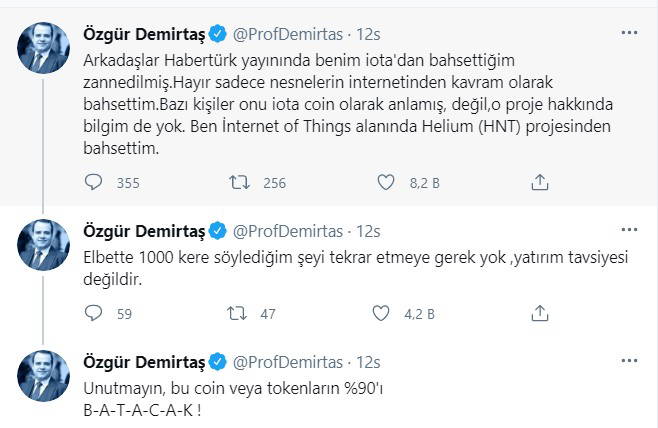Share the 'yatırım tavsiyesi değildir' tweet
The width and height of the screenshot is (658, 428).
coord(539,314)
